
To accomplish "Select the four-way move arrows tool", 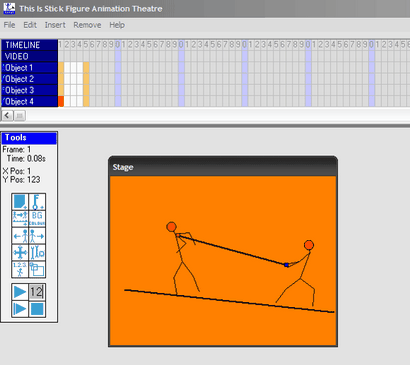I will pos(20,253).
